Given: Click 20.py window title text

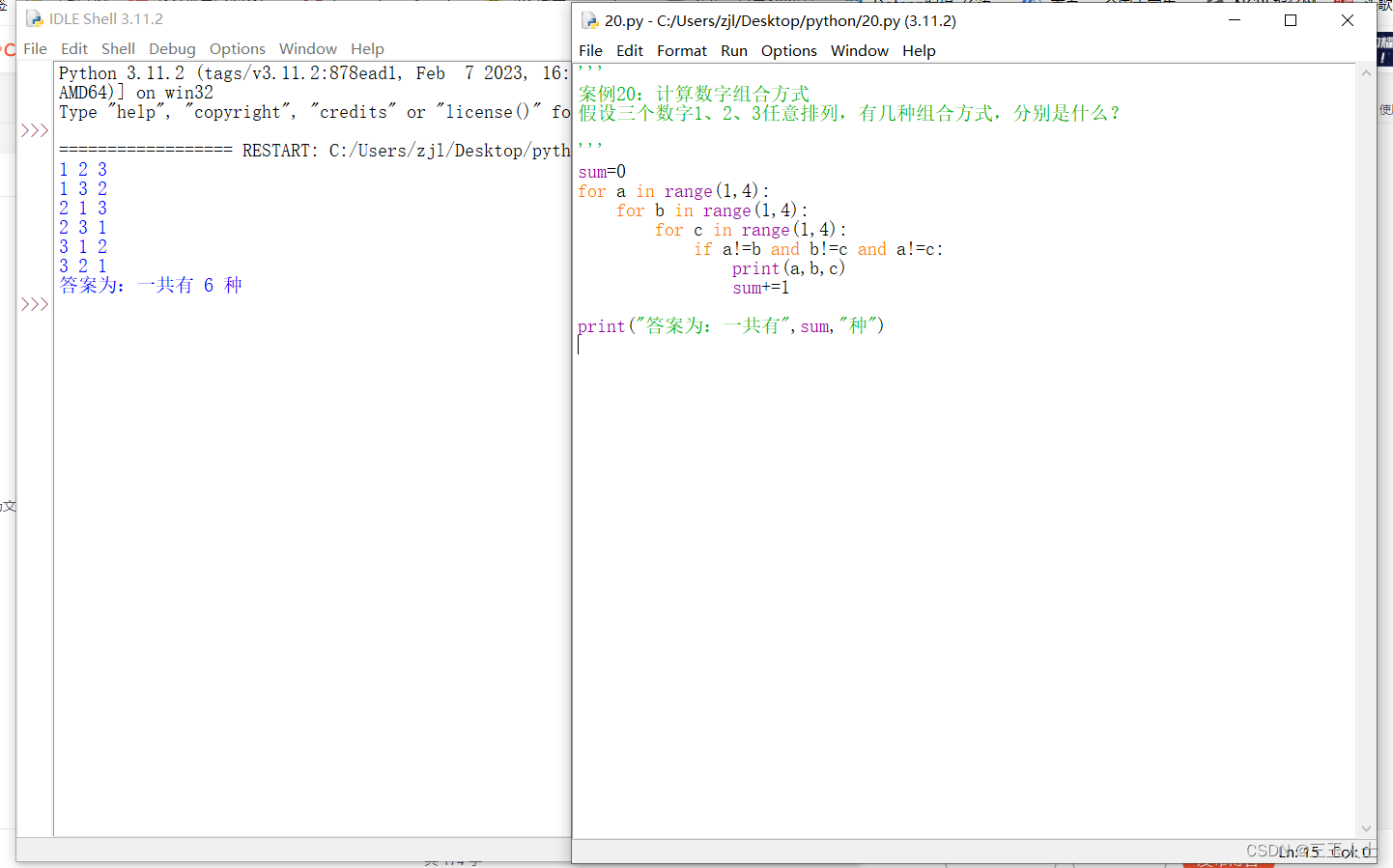Looking at the screenshot, I should pos(781,20).
